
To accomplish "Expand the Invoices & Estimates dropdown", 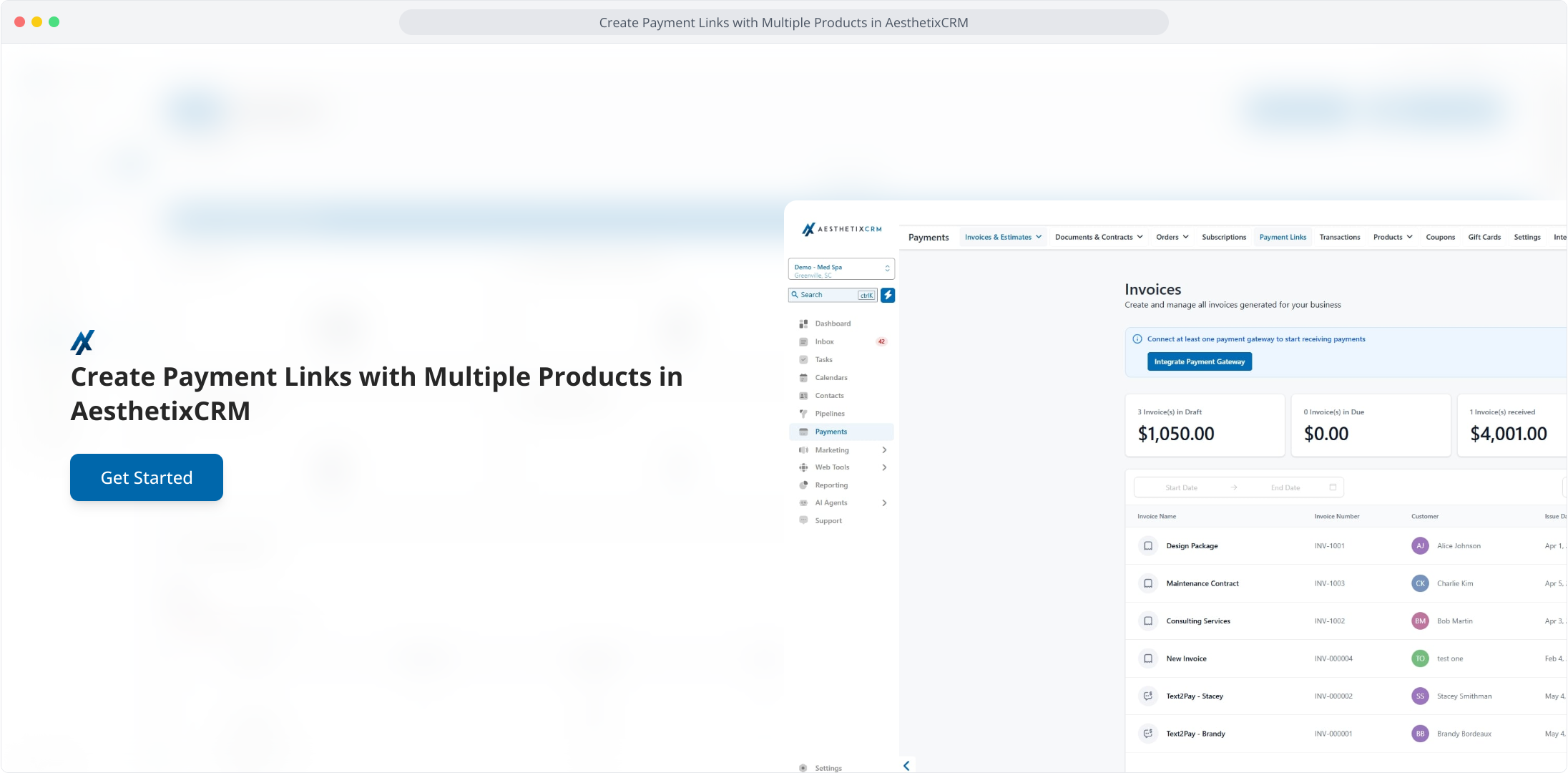I will coord(1003,237).
